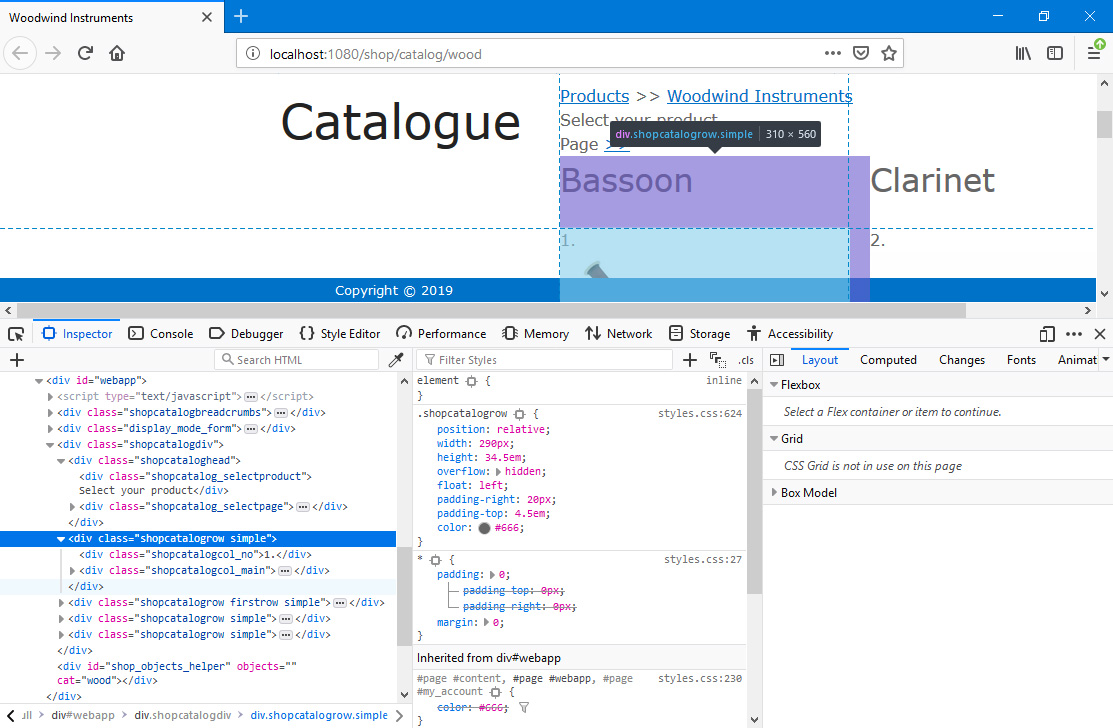Bookmark this page with star icon
1113x728 pixels.
tap(889, 53)
